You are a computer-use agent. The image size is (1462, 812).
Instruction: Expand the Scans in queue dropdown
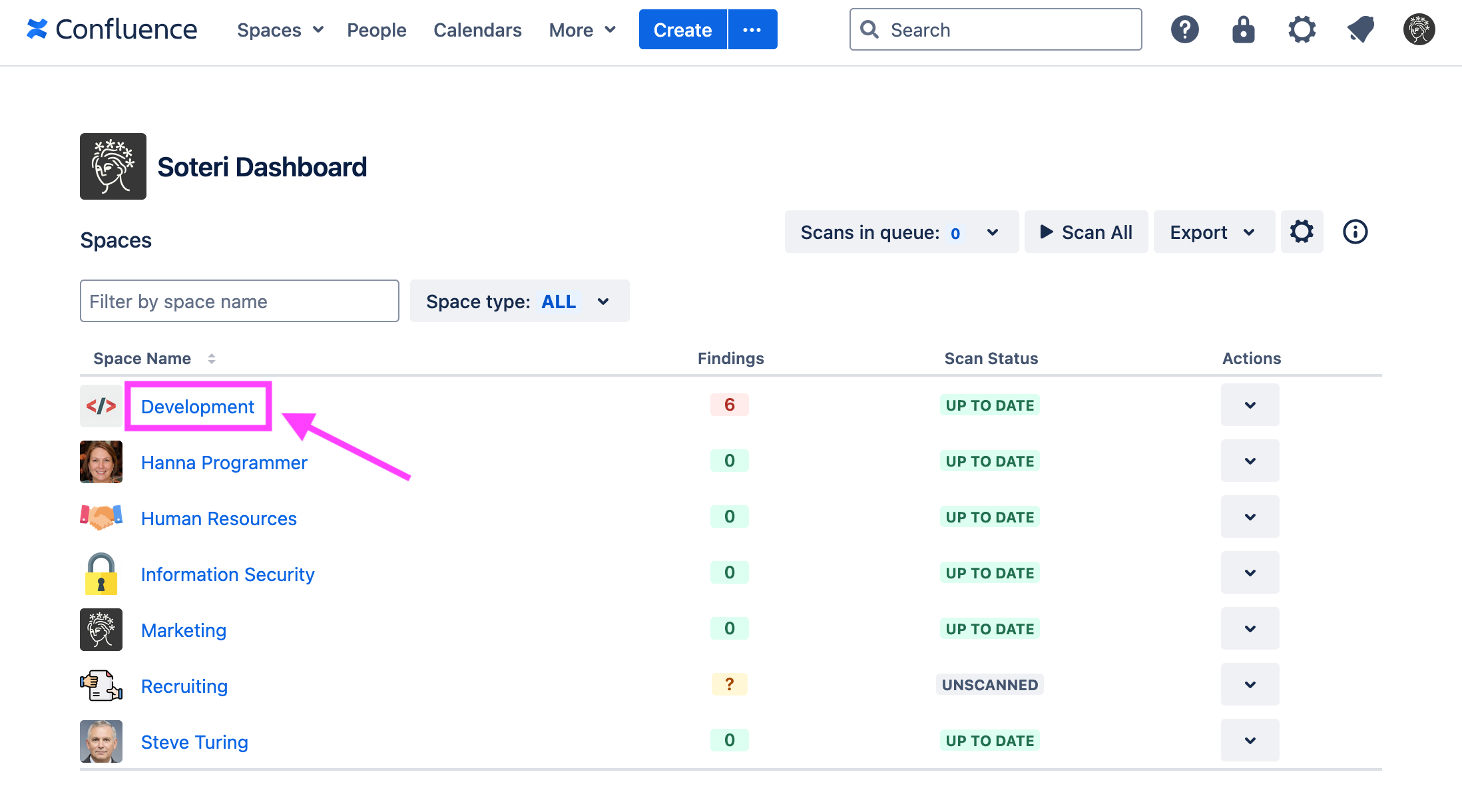point(993,232)
